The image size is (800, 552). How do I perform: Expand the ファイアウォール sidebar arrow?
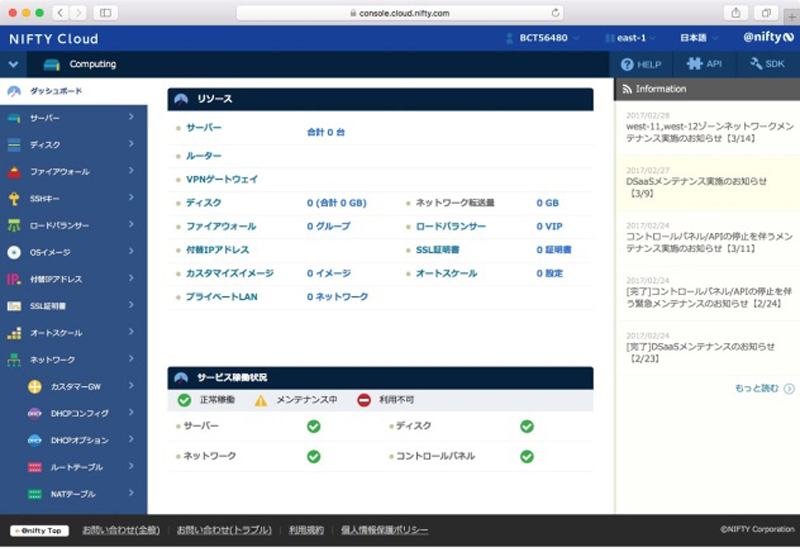click(131, 171)
